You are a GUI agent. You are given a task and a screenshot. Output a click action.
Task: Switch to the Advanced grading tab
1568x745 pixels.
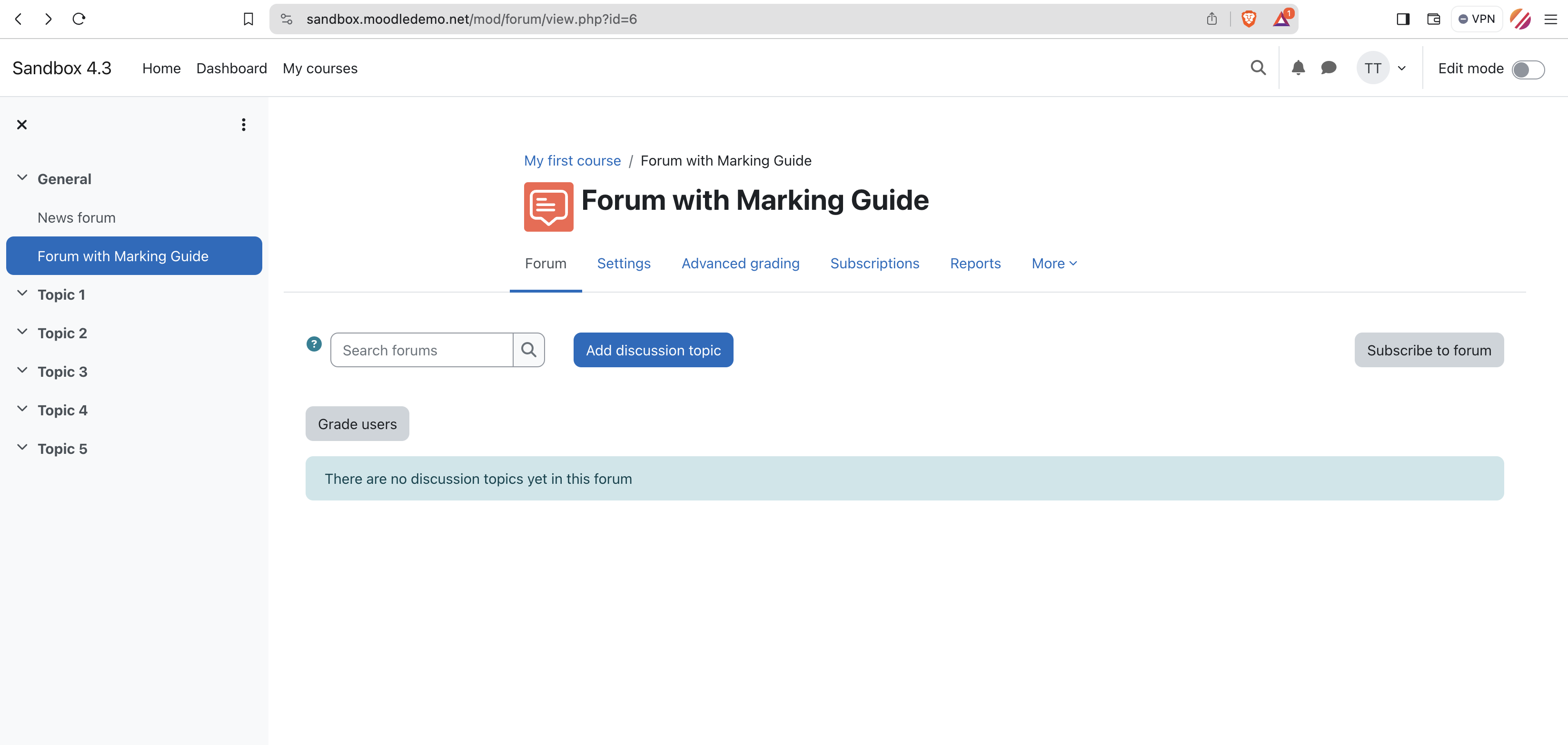click(x=740, y=264)
